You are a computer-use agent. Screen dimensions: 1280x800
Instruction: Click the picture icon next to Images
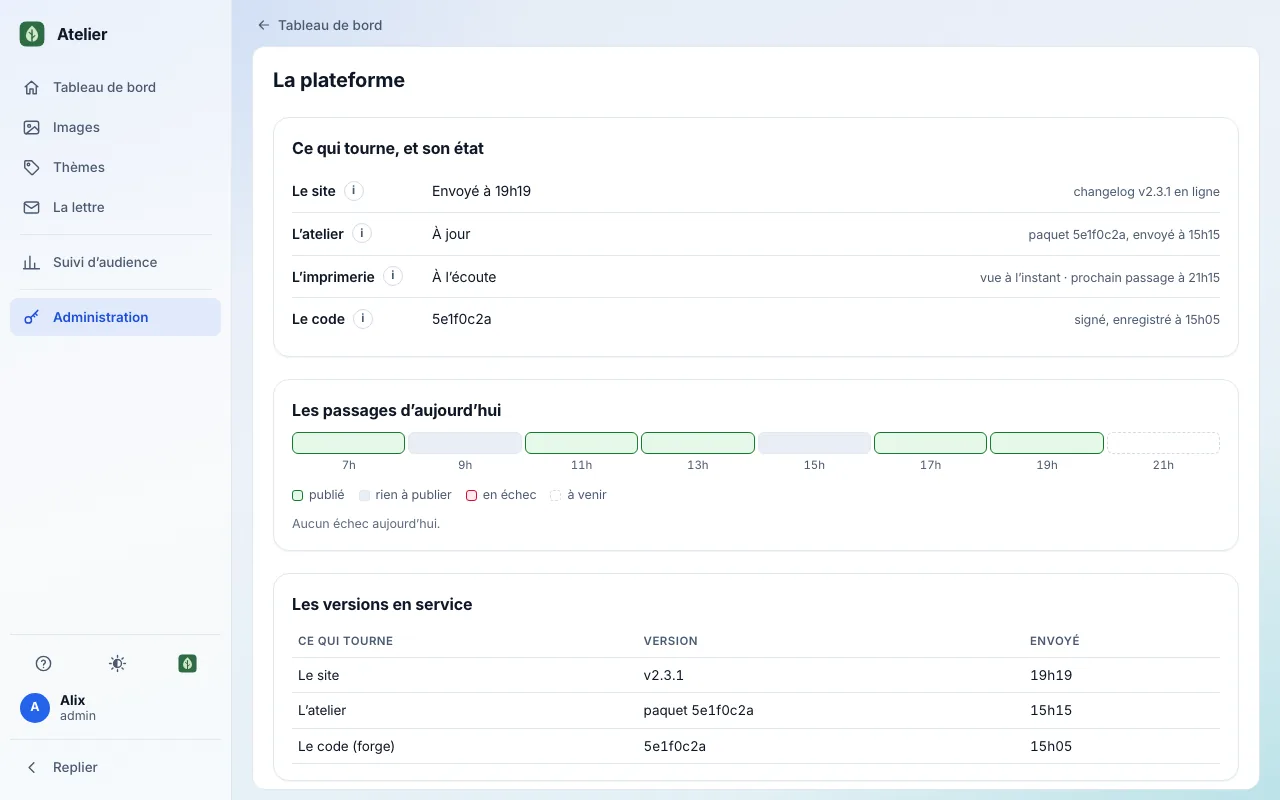[x=32, y=127]
